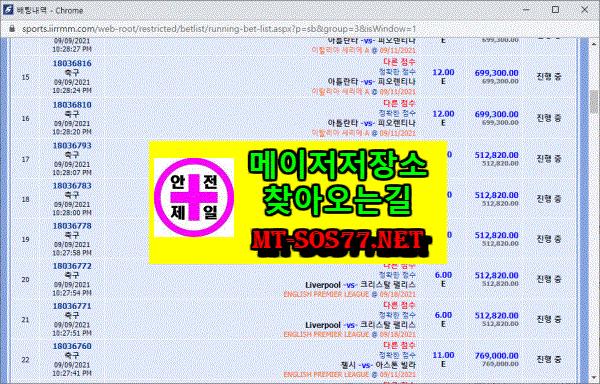Maximize the Chrome window
The image size is (600, 384).
[x=555, y=10]
